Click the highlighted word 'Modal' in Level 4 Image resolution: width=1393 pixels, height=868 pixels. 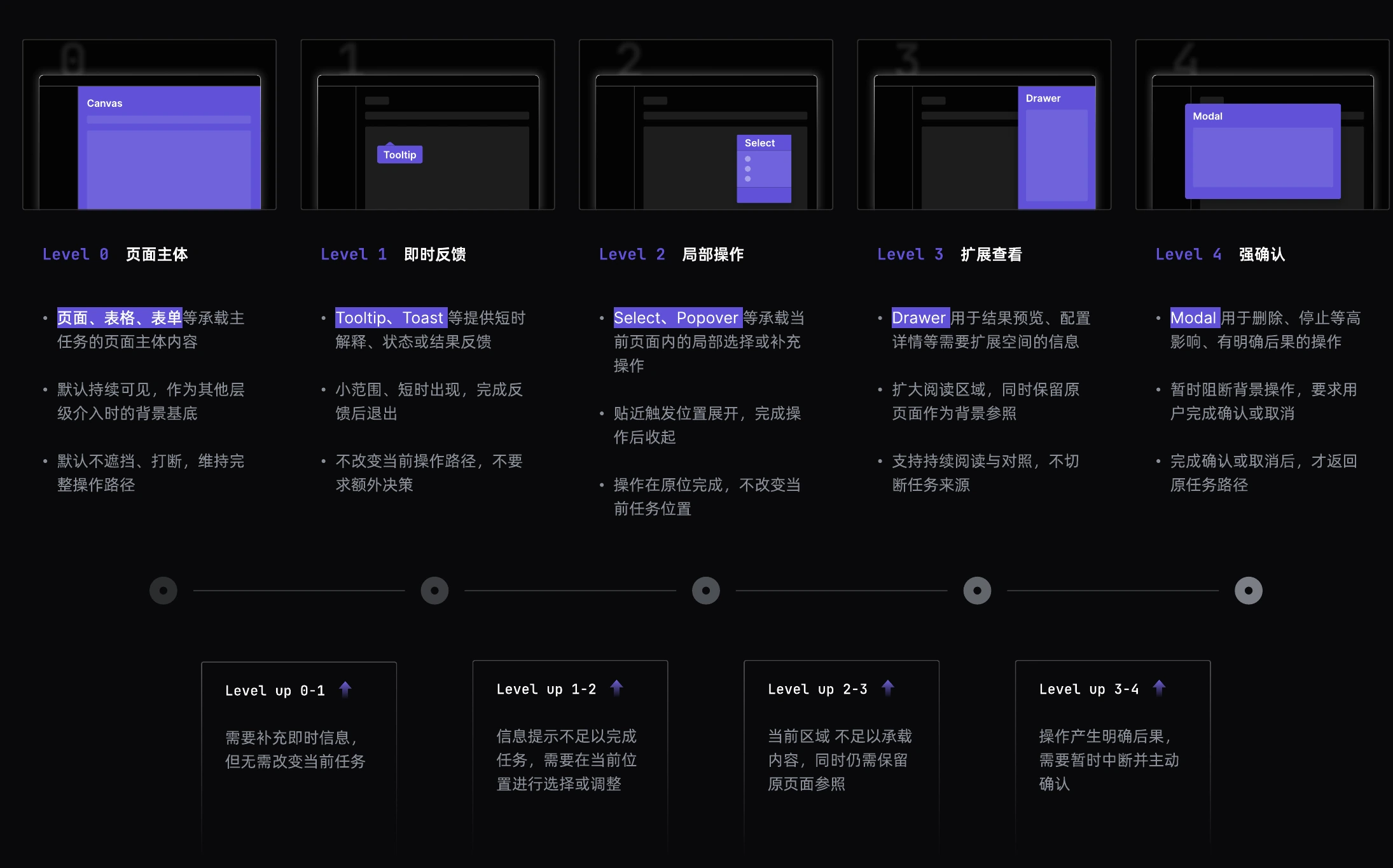point(1195,317)
